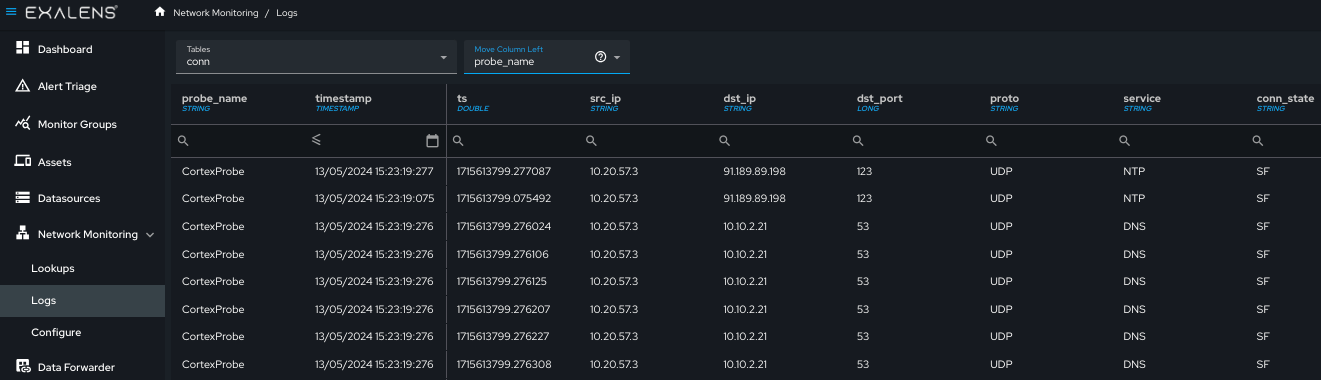The image size is (1321, 380).
Task: Click the proto filter search icon
Action: [991, 141]
